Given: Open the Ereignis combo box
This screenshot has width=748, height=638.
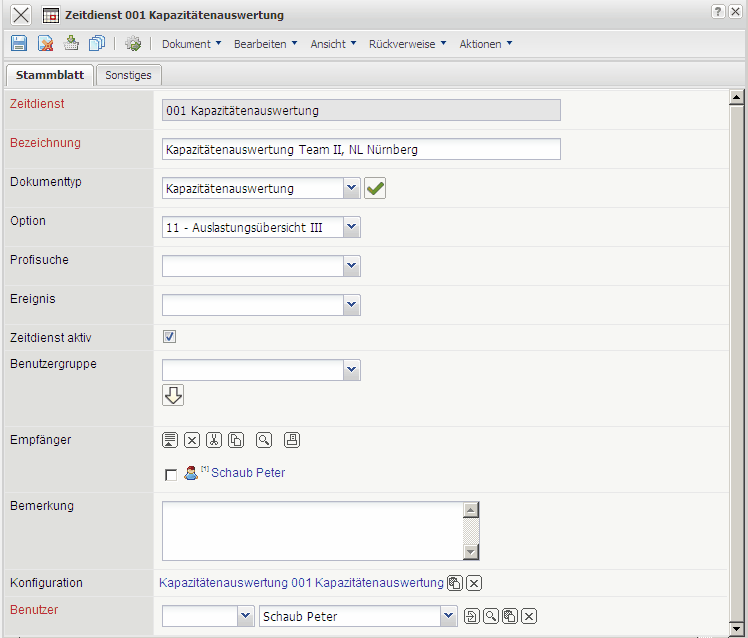Looking at the screenshot, I should click(x=351, y=304).
